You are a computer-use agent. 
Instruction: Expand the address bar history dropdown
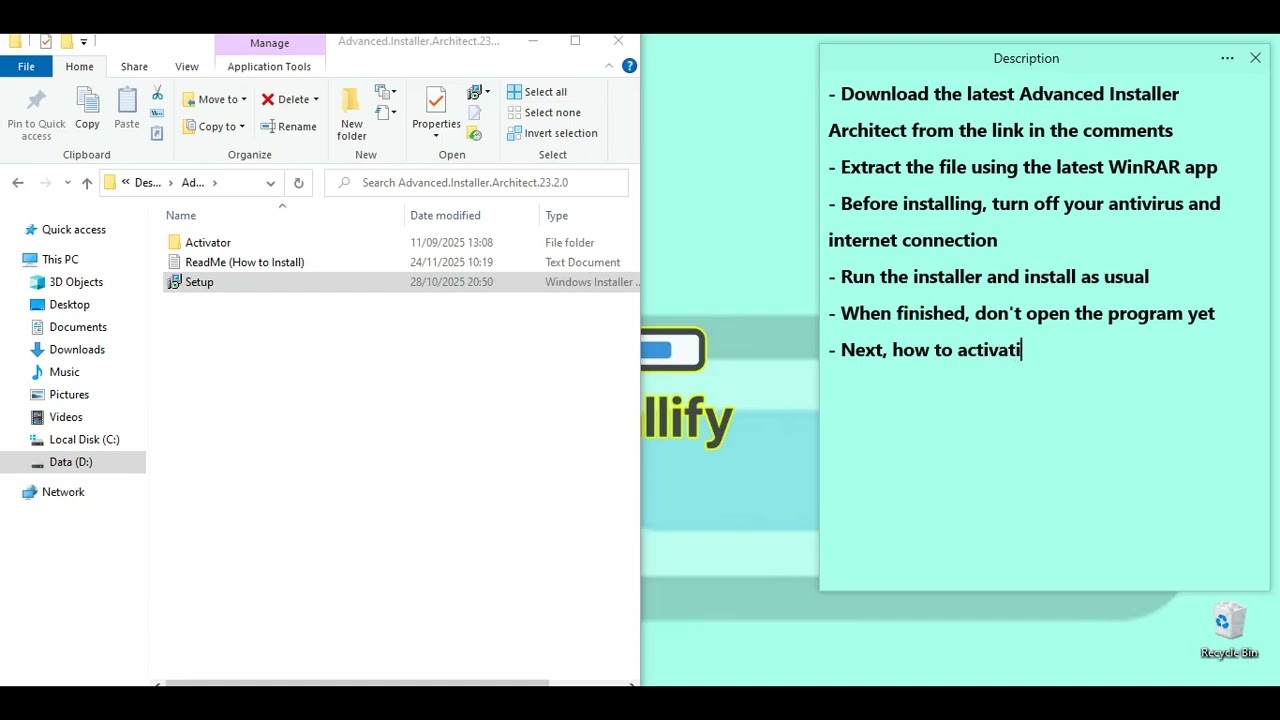tap(270, 183)
